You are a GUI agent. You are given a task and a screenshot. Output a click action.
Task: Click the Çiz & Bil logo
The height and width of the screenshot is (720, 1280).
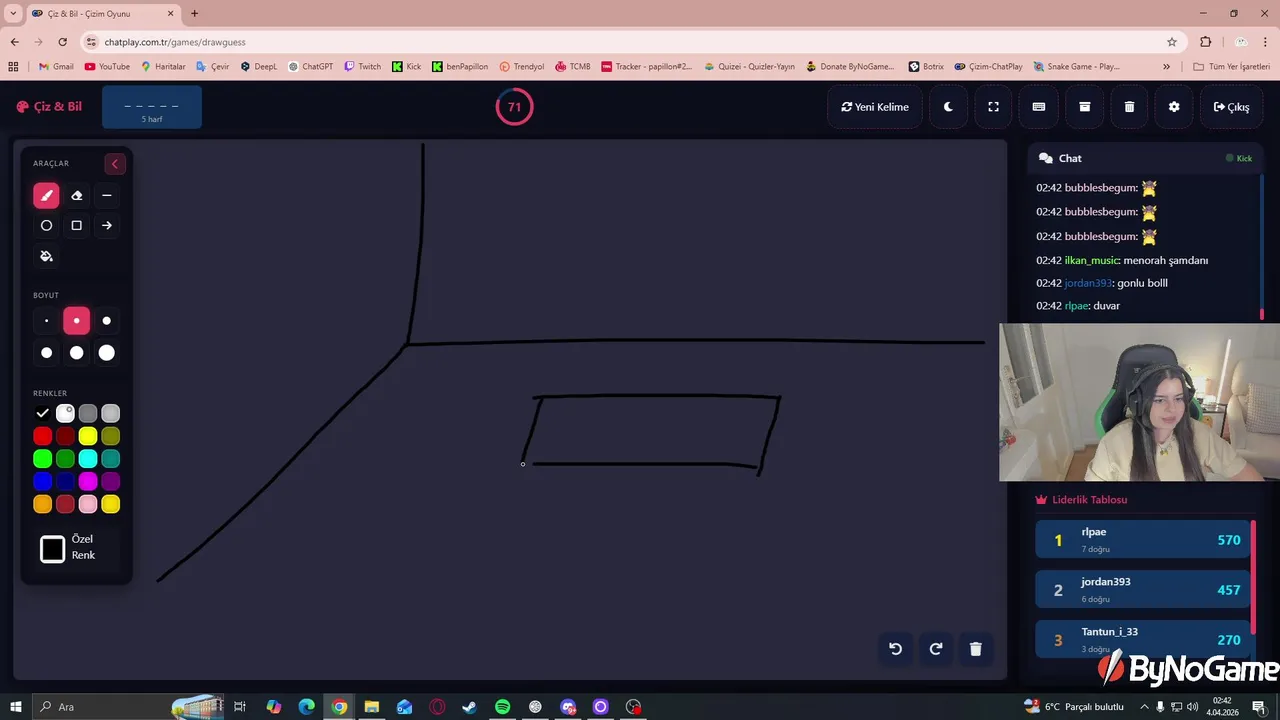coord(49,107)
